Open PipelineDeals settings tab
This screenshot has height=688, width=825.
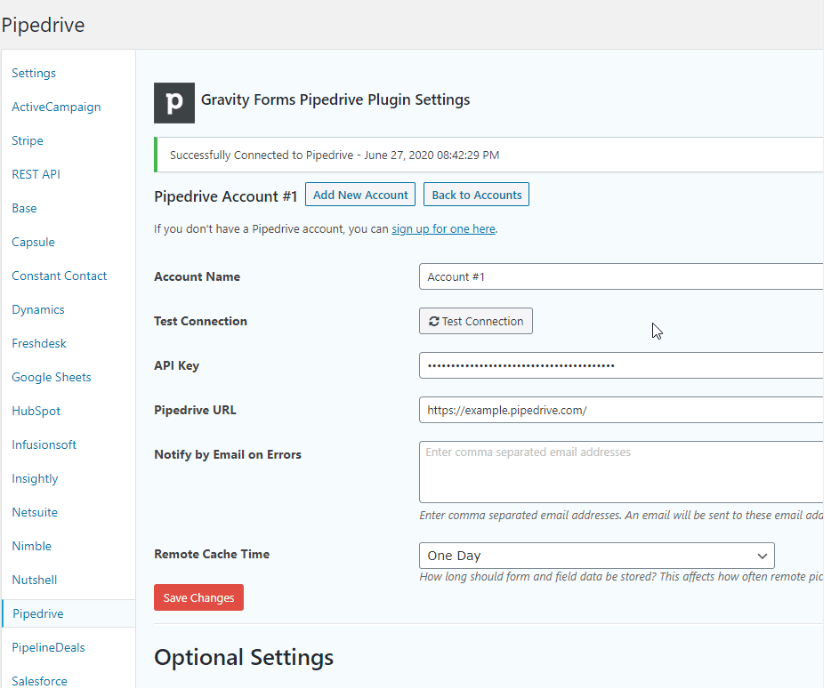[x=48, y=647]
